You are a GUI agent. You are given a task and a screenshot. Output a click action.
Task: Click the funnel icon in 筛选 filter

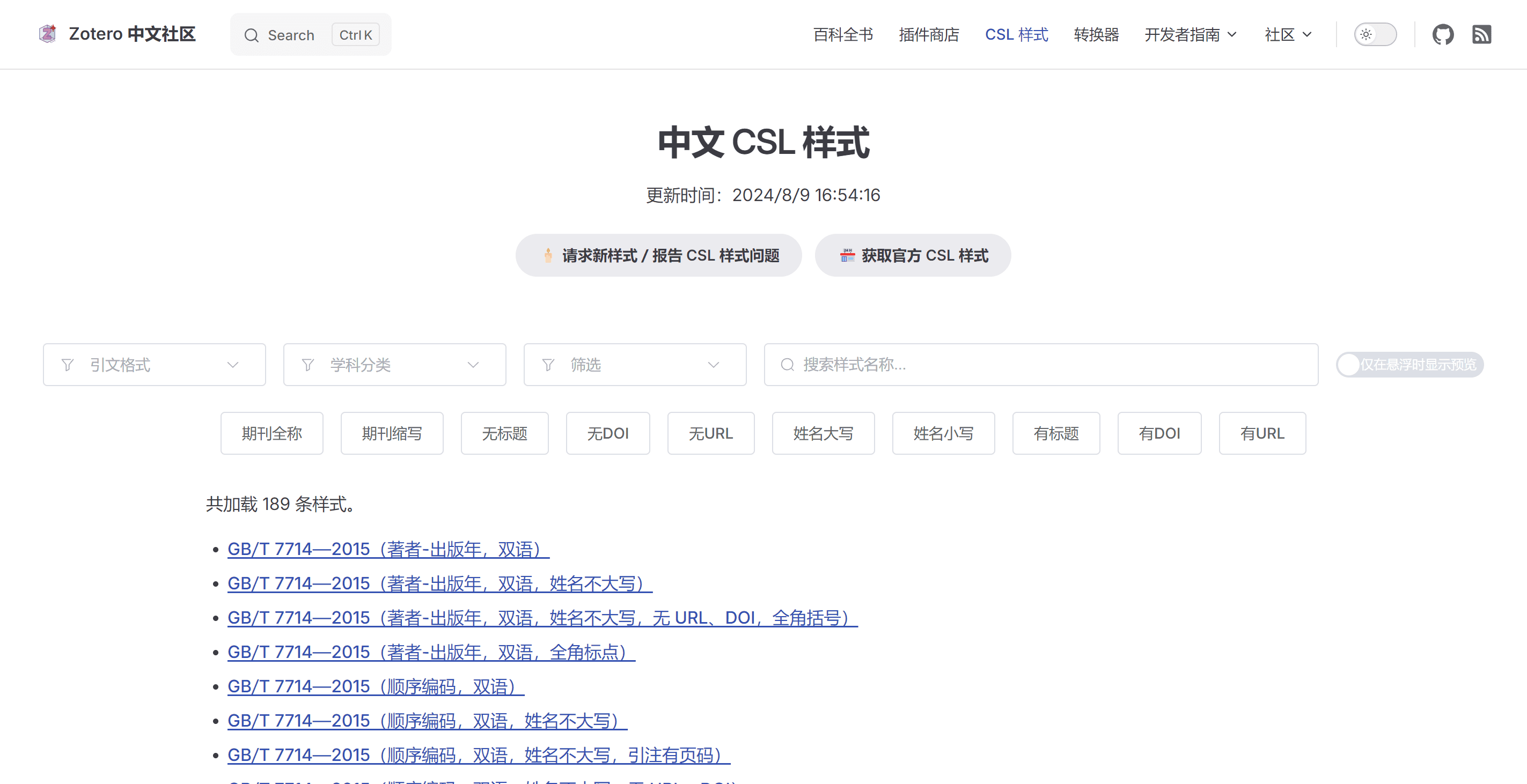coord(548,365)
